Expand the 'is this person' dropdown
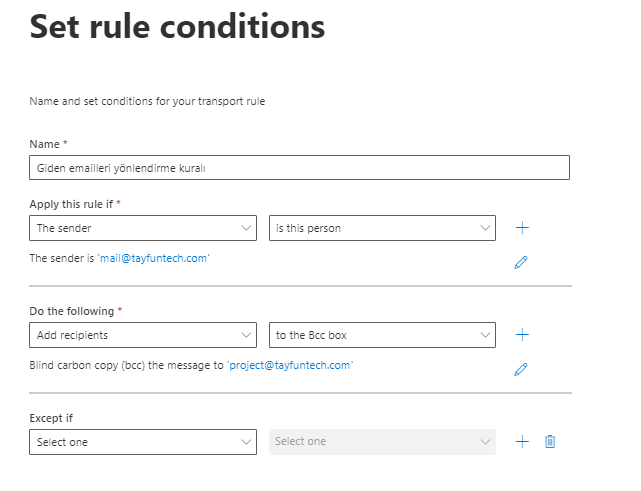Image resolution: width=641 pixels, height=491 pixels. [382, 228]
